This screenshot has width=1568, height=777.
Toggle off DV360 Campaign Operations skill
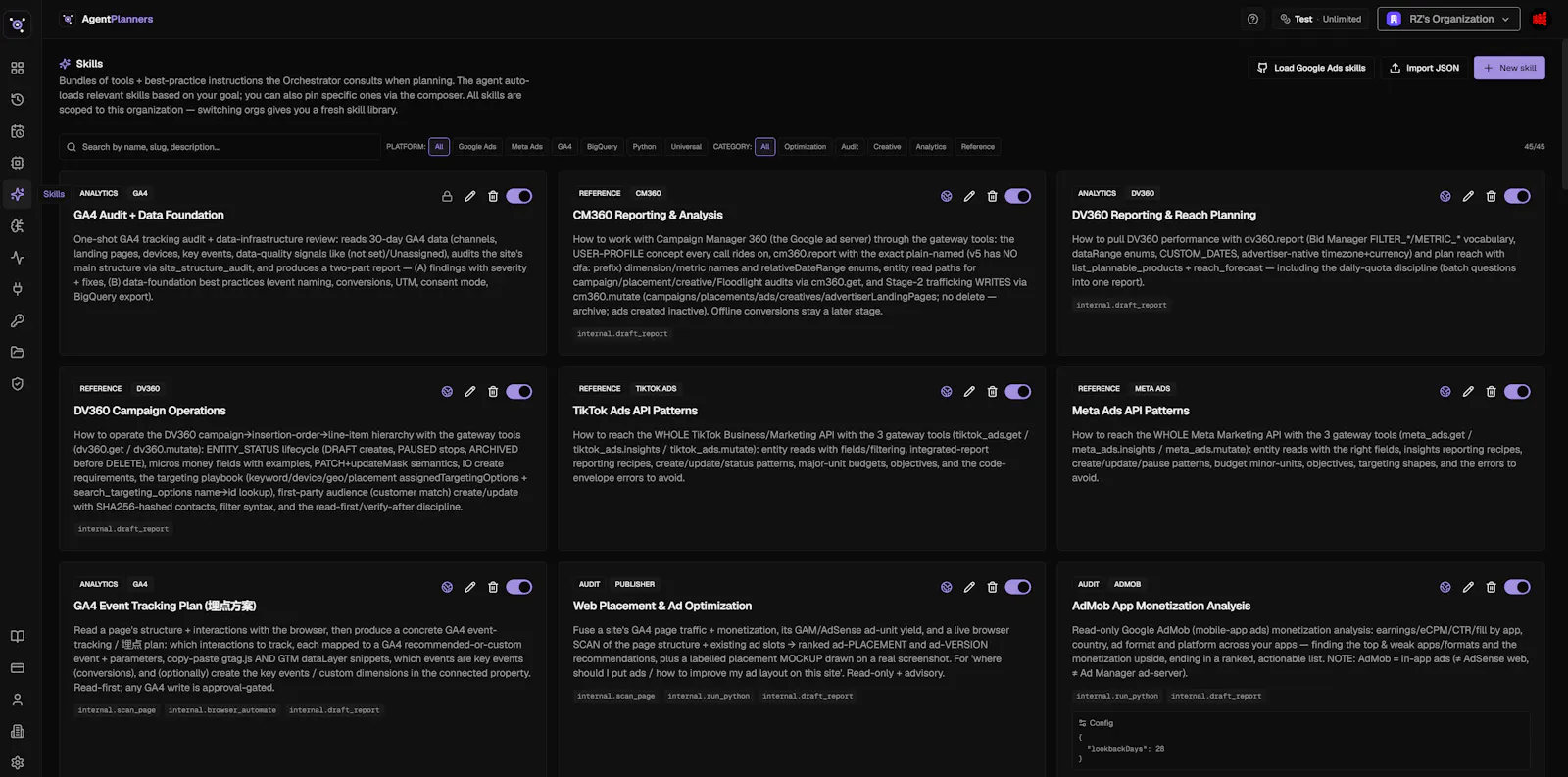tap(519, 392)
